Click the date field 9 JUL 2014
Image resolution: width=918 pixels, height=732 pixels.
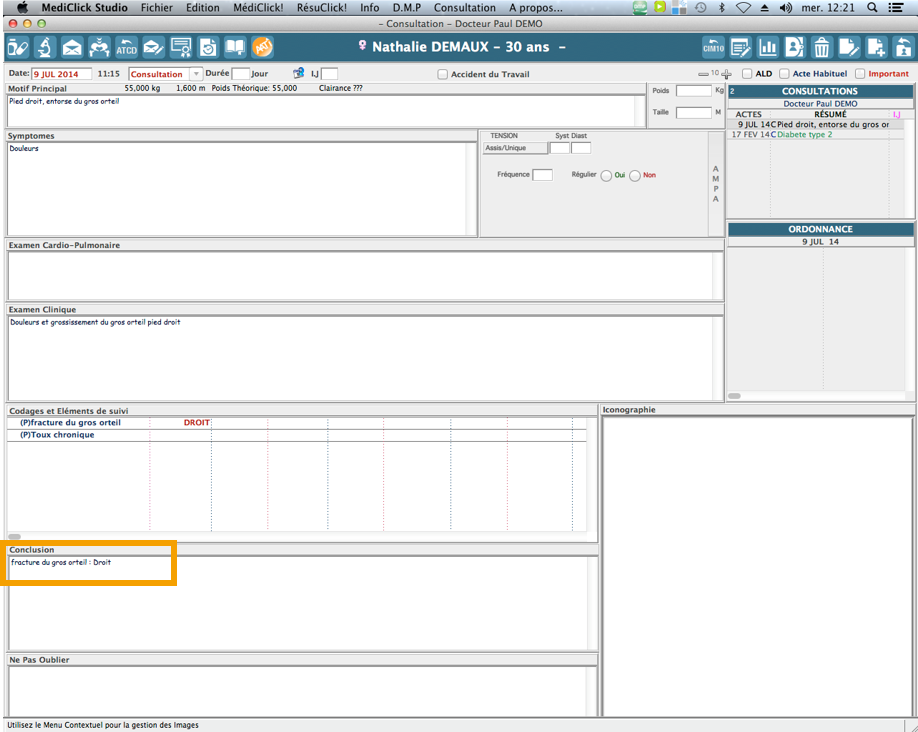pyautogui.click(x=61, y=74)
